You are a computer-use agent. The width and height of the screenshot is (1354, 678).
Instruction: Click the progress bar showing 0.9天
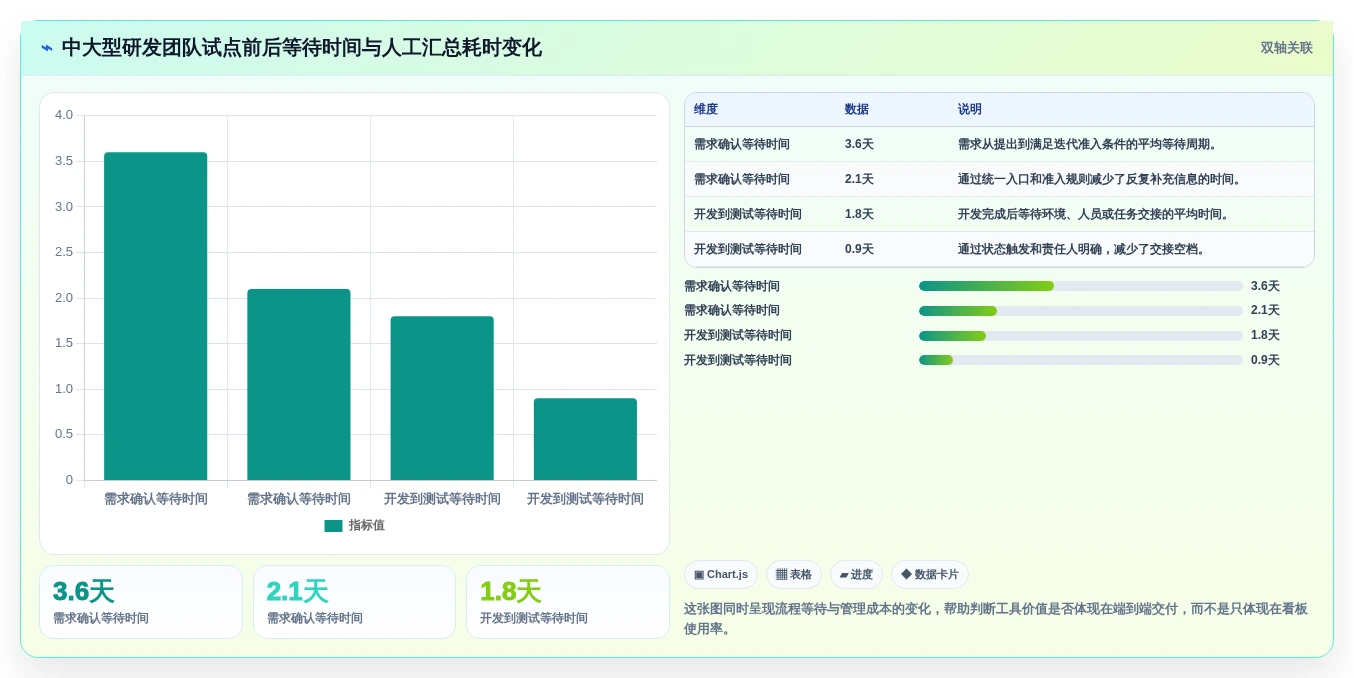(1081, 360)
